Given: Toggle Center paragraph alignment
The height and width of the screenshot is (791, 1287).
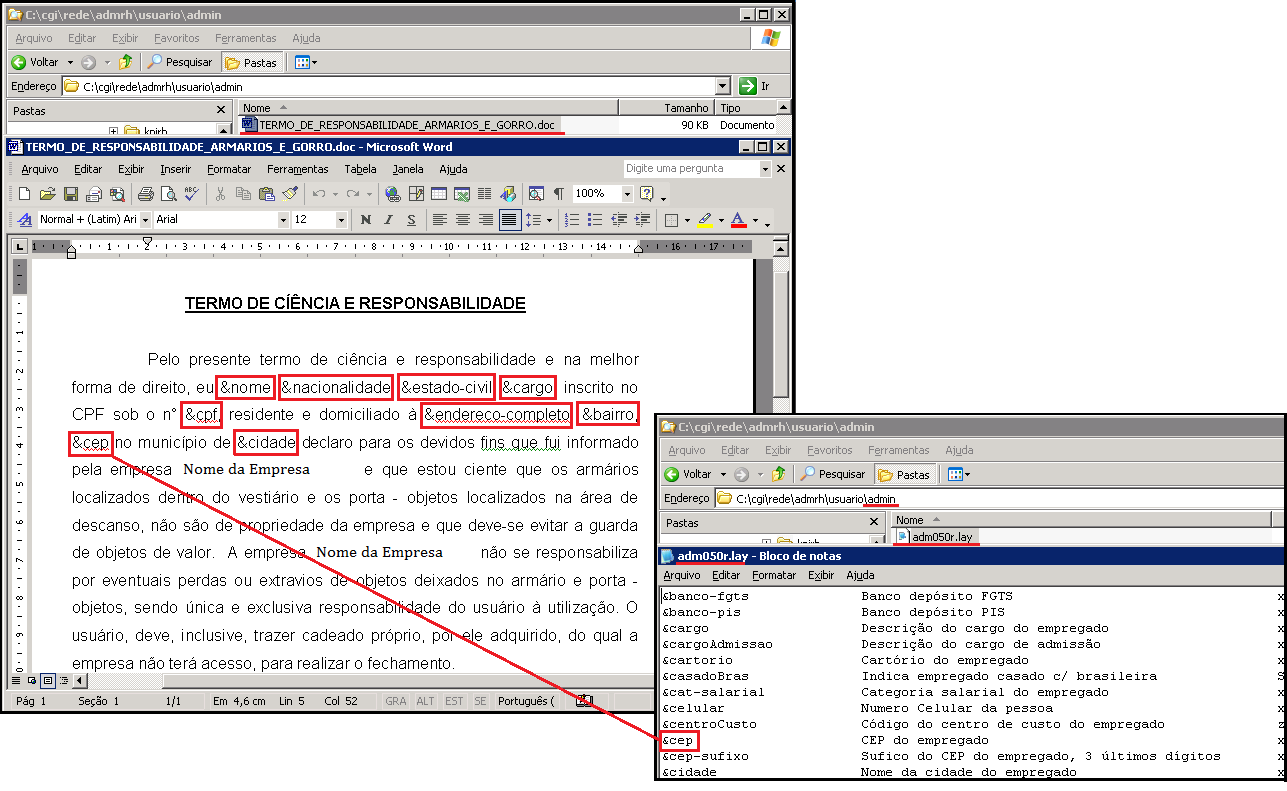Looking at the screenshot, I should [x=463, y=219].
